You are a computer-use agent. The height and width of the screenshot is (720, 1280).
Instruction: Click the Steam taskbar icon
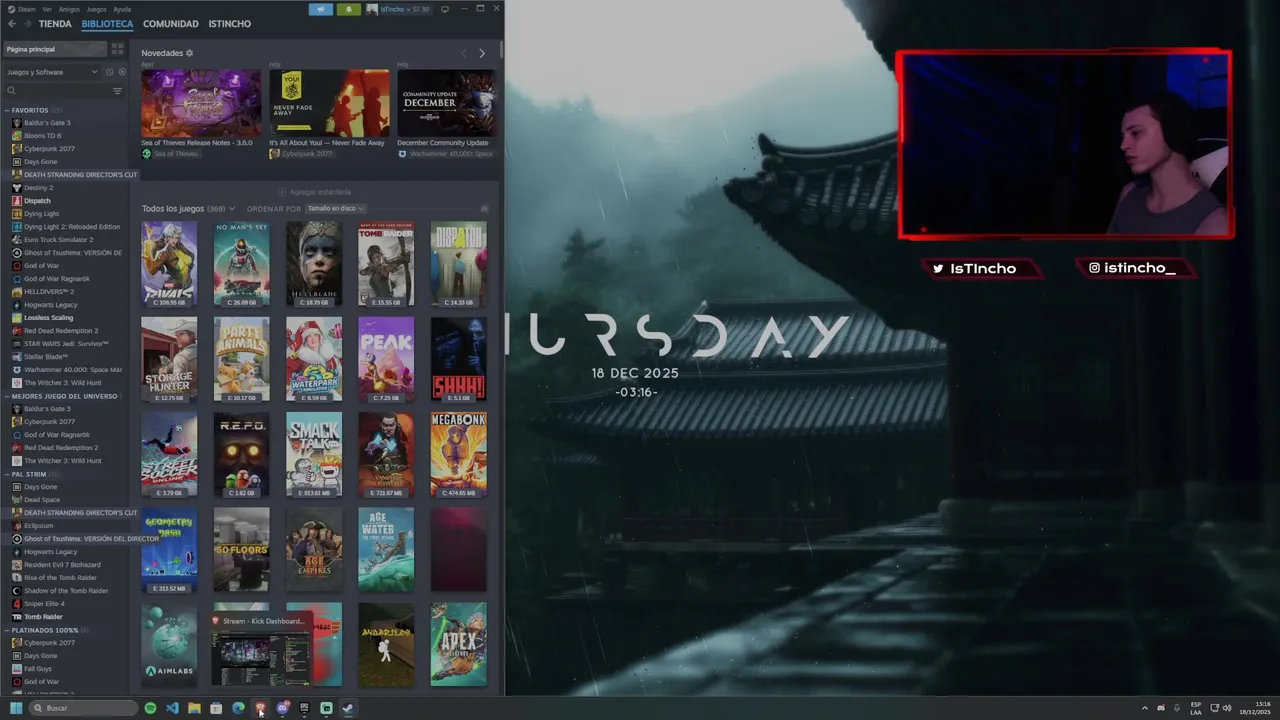pos(348,708)
